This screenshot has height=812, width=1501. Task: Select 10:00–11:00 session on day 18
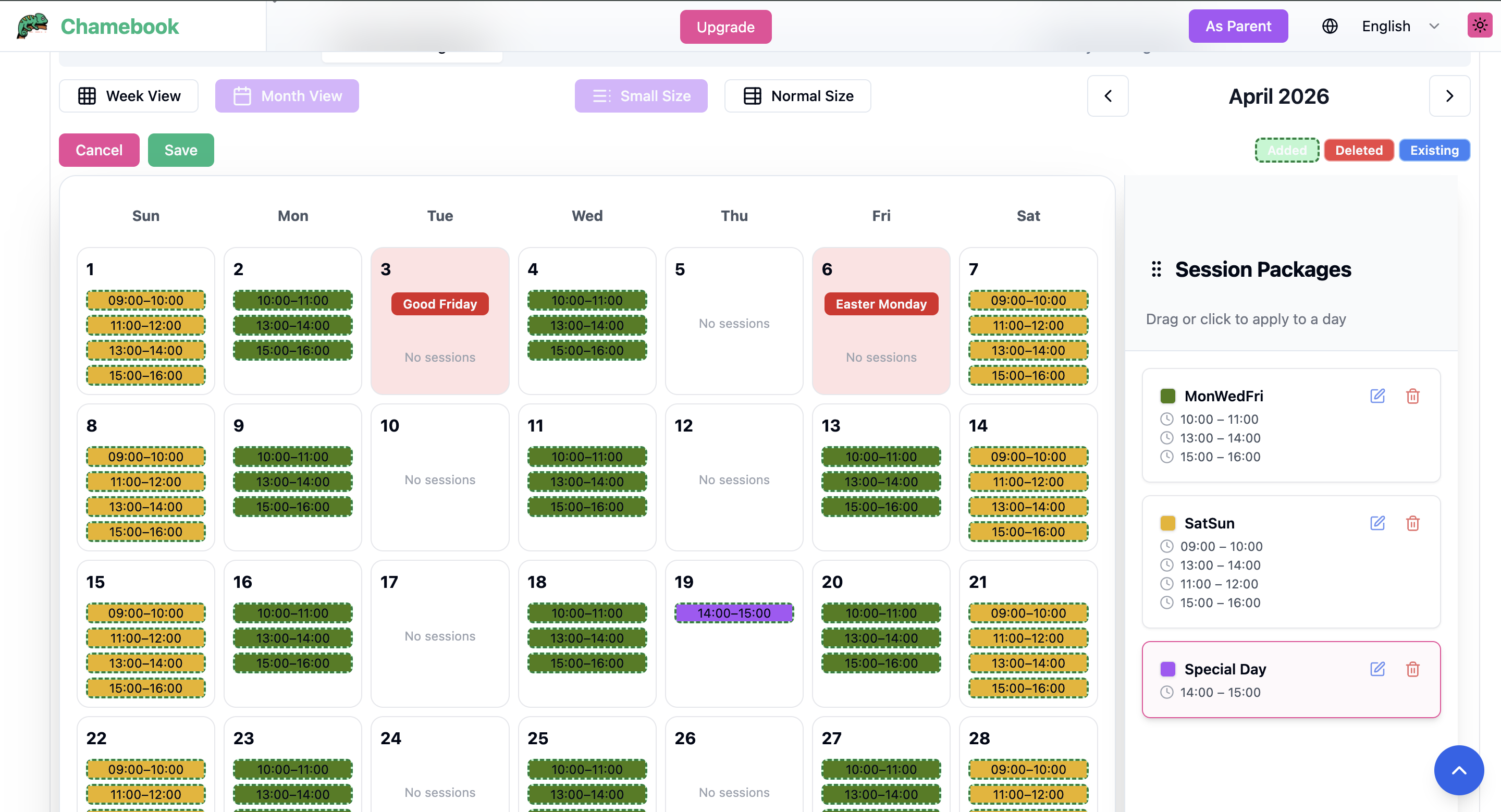pos(587,613)
